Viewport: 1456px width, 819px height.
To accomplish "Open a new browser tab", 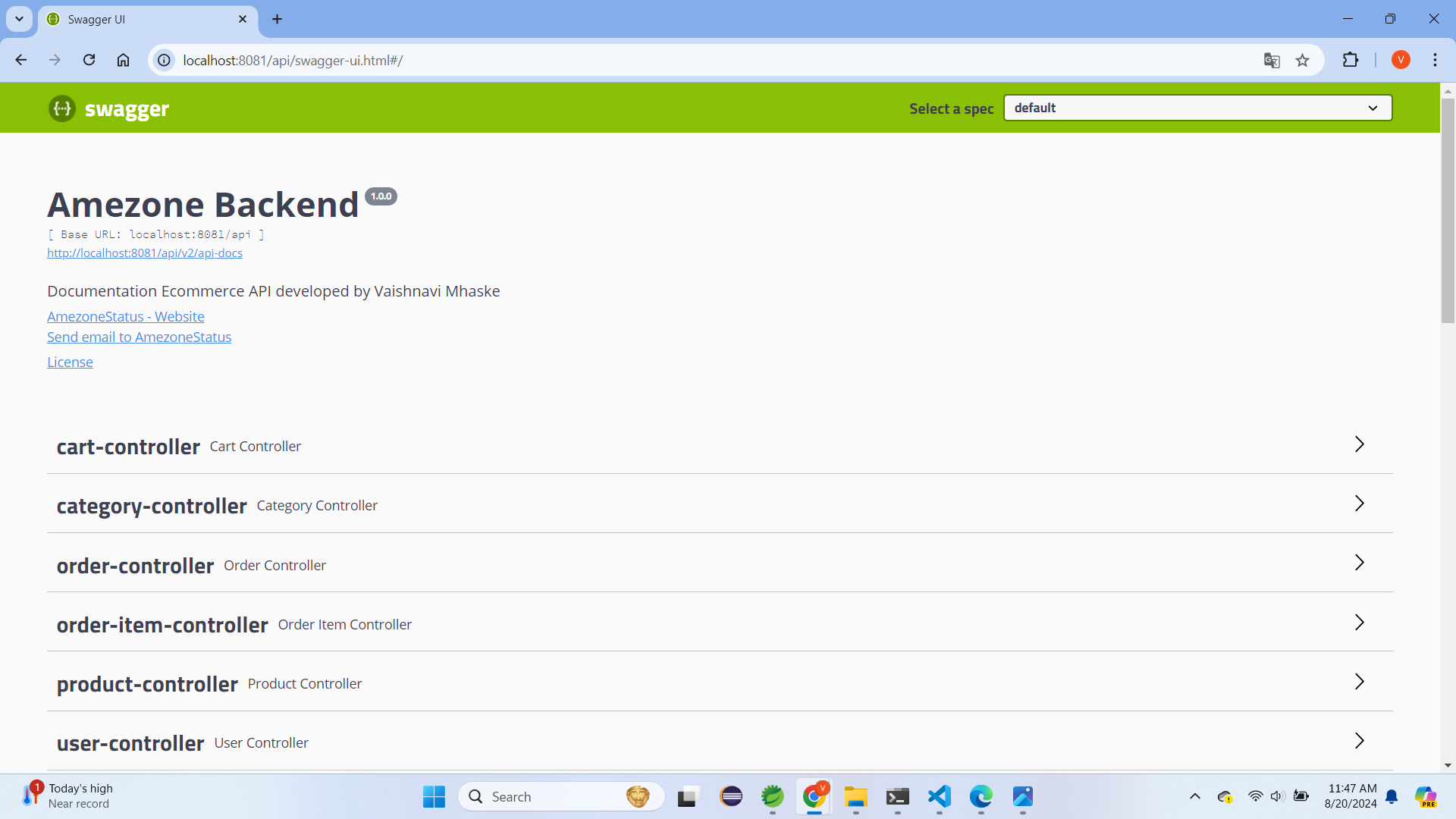I will 278,20.
